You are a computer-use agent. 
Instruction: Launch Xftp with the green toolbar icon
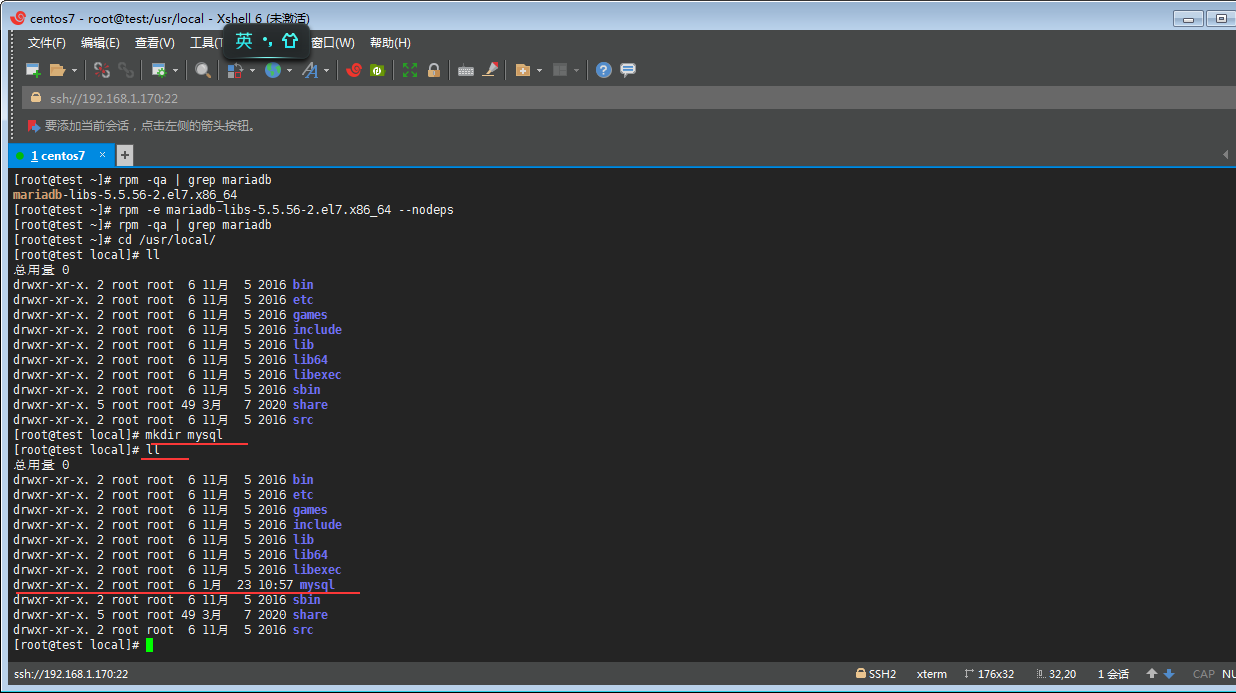coord(377,70)
